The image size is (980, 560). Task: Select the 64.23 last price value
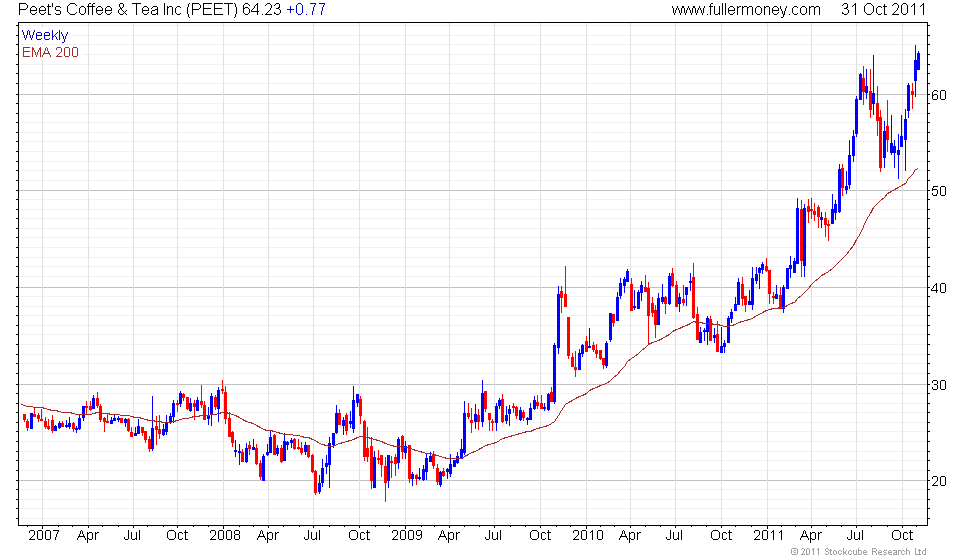[262, 10]
